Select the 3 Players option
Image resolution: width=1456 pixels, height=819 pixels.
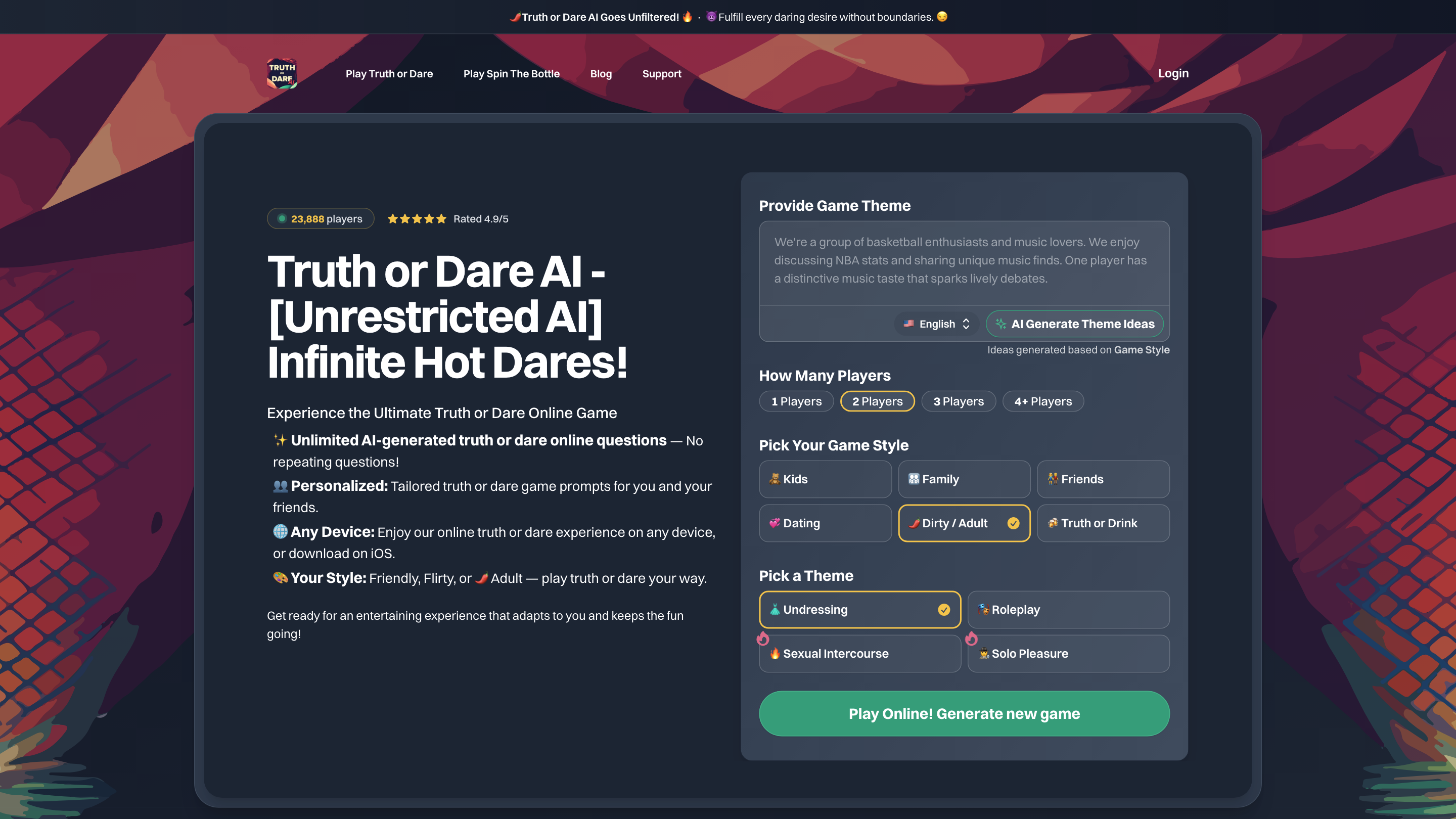coord(958,401)
